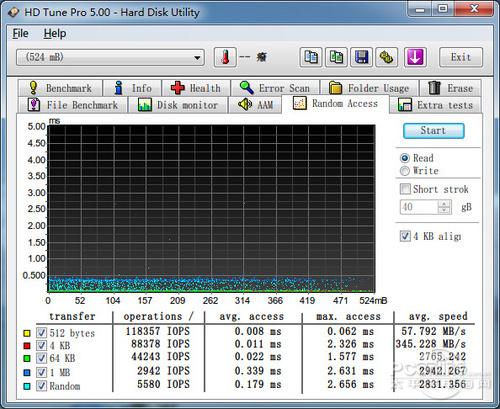The height and width of the screenshot is (409, 500).
Task: Copy text results to clipboard icon
Action: click(x=311, y=57)
